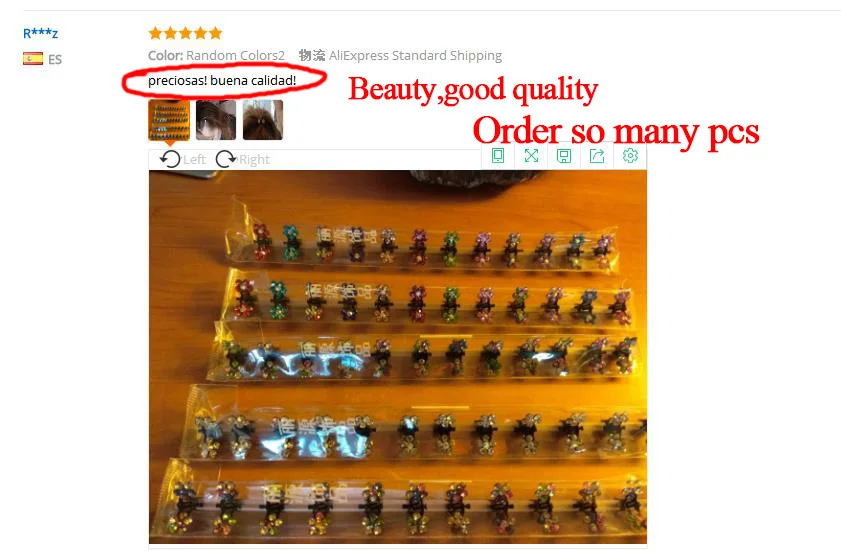Click AliExpress Standard Shipping text
841x551 pixels.
click(x=415, y=55)
